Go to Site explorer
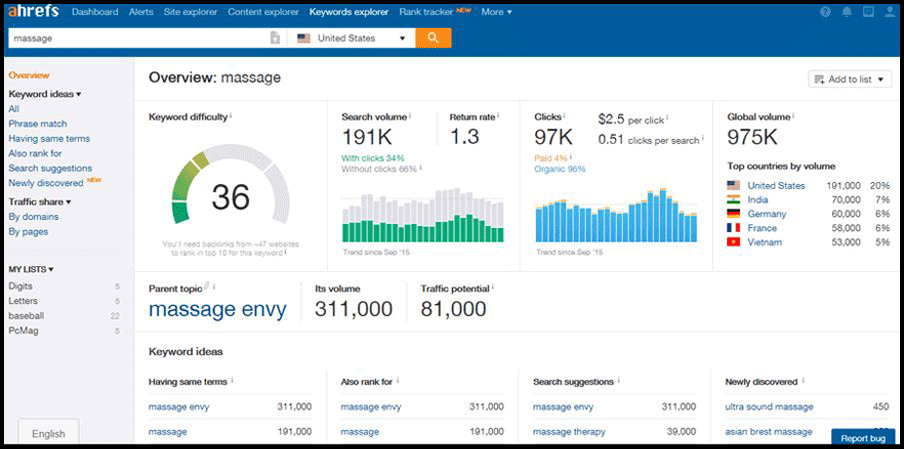The image size is (904, 449). pyautogui.click(x=190, y=12)
